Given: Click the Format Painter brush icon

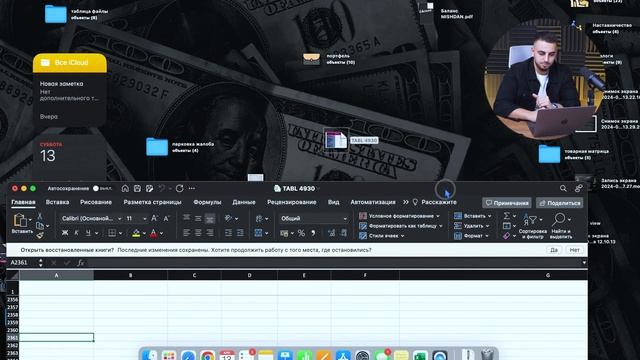Looking at the screenshot, I should [40, 235].
